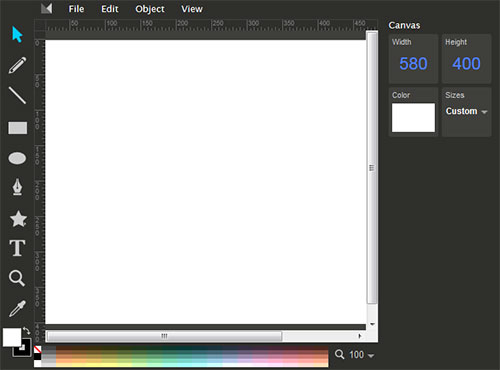Click the canvas Width value 580

[x=413, y=63]
